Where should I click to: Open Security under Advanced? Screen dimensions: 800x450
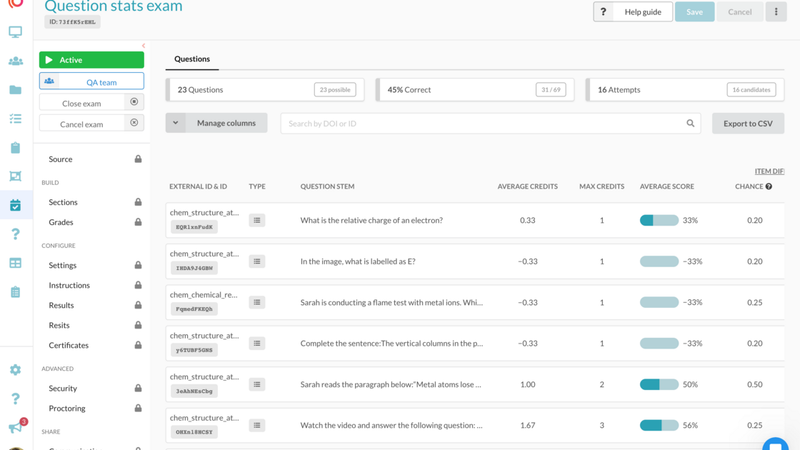click(63, 388)
